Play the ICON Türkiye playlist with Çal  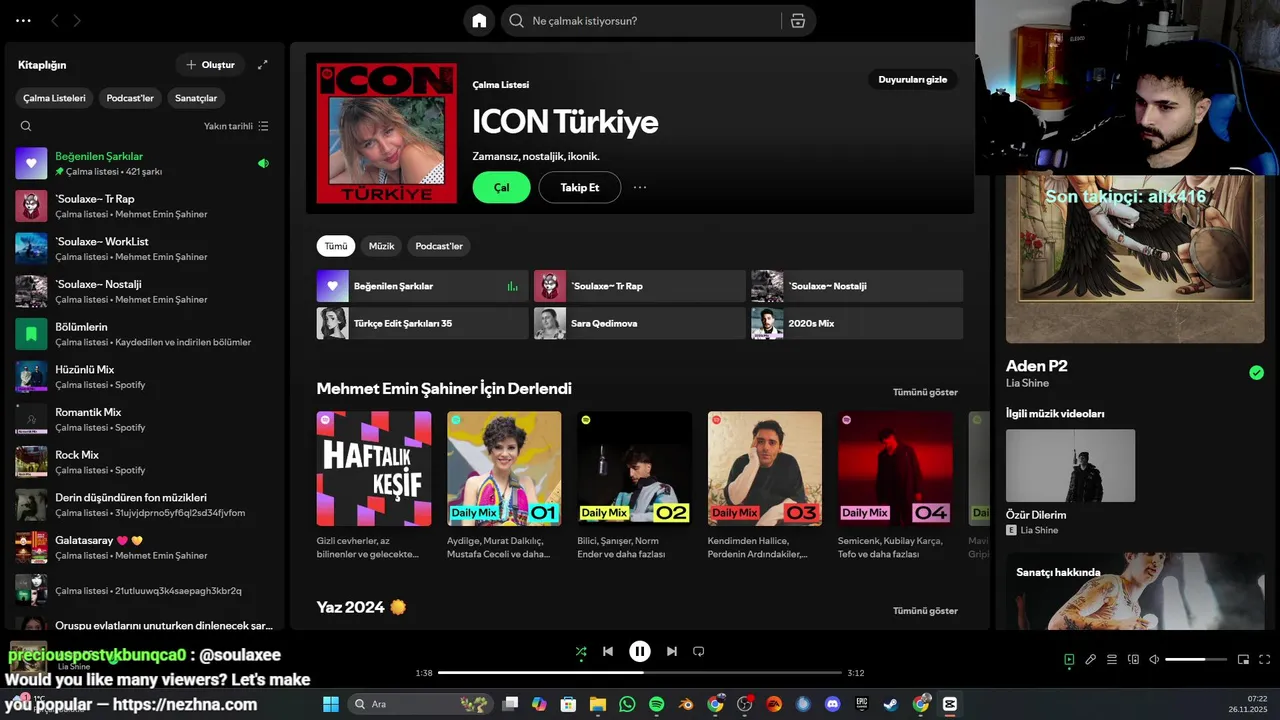point(502,187)
